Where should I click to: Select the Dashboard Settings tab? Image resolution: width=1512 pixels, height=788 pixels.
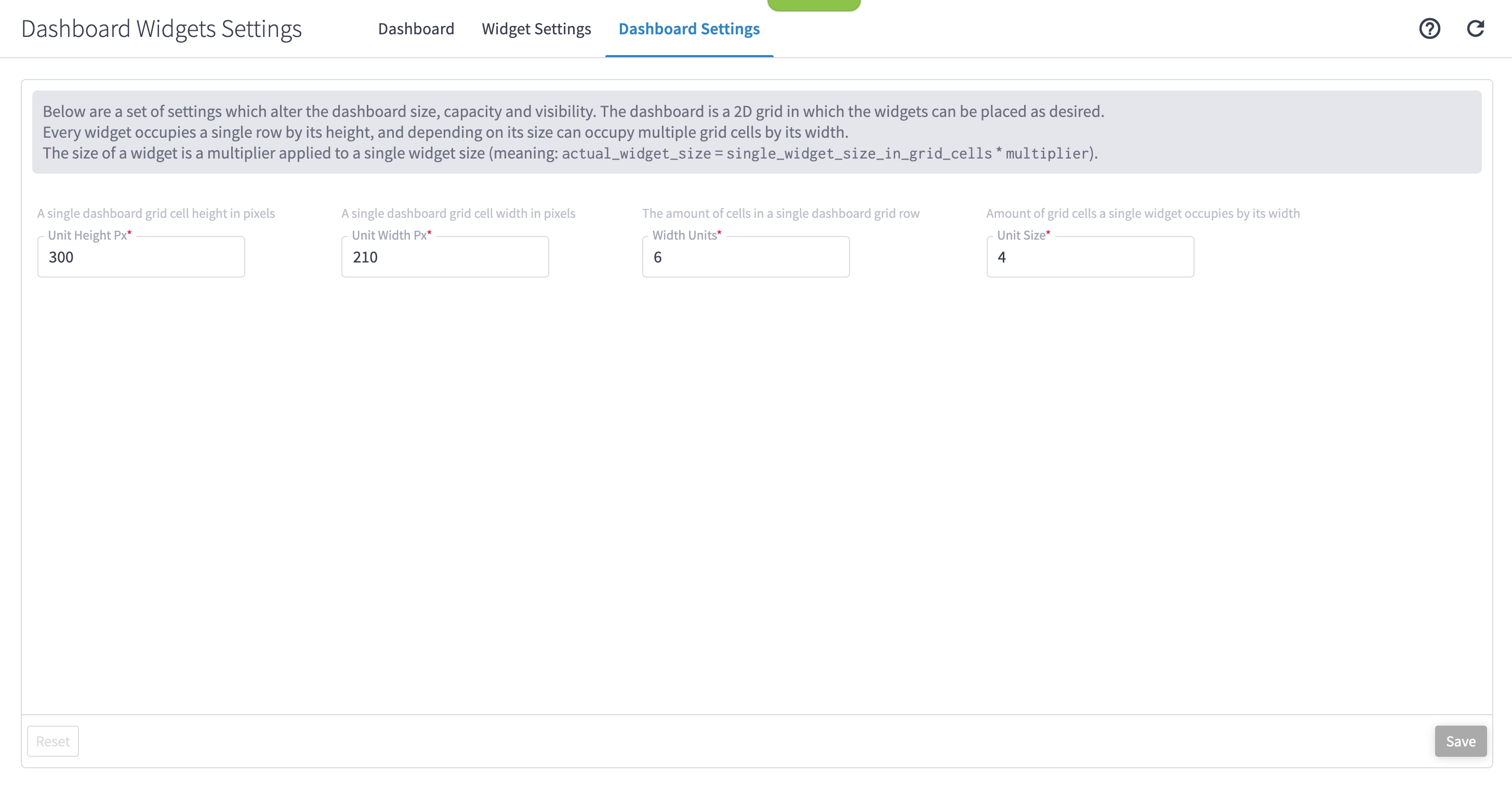[689, 29]
